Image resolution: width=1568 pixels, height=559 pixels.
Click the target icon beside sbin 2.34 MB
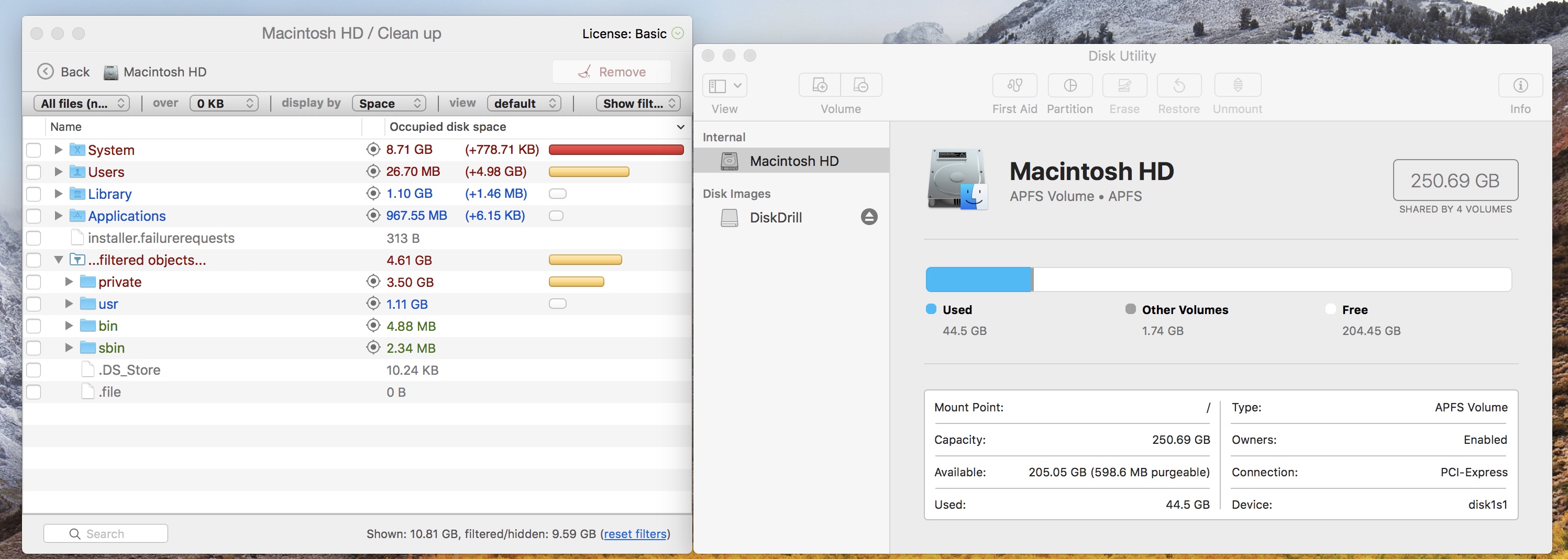[x=373, y=346]
